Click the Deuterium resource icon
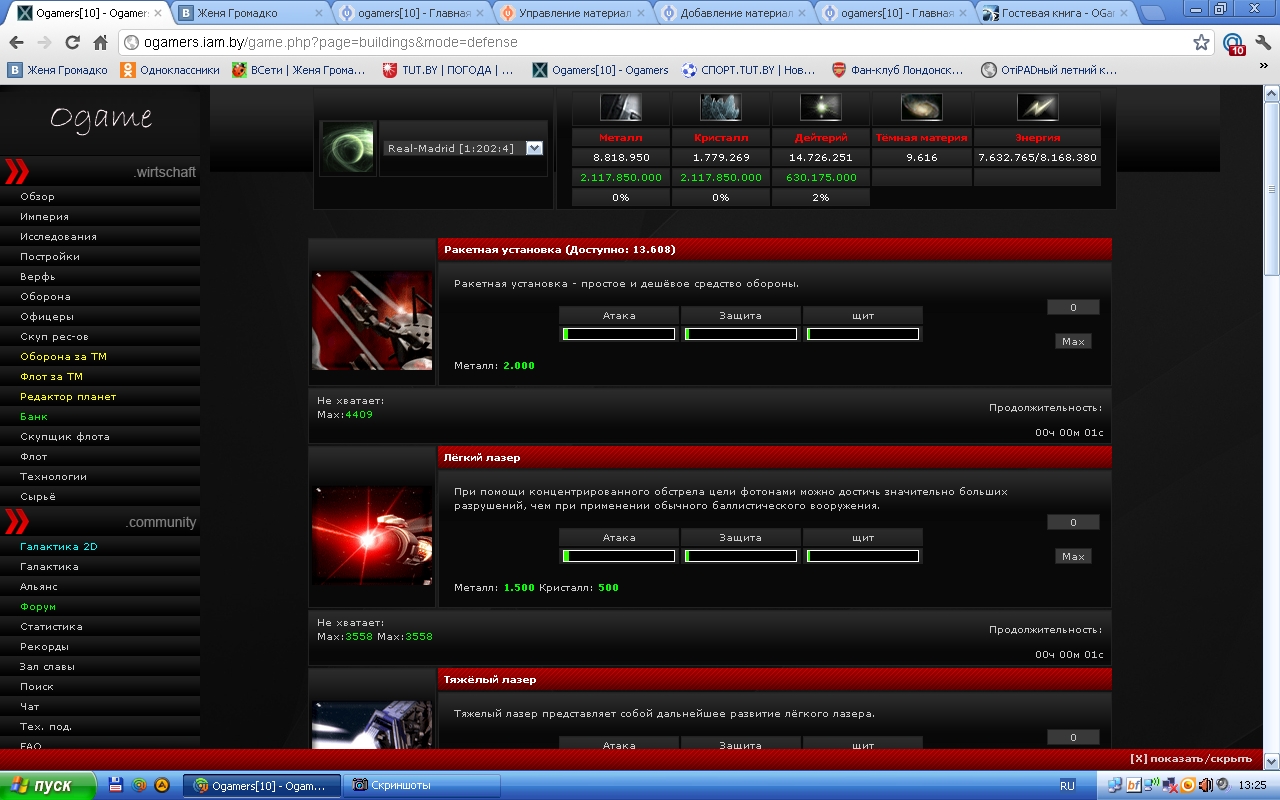This screenshot has height=800, width=1280. (x=821, y=107)
